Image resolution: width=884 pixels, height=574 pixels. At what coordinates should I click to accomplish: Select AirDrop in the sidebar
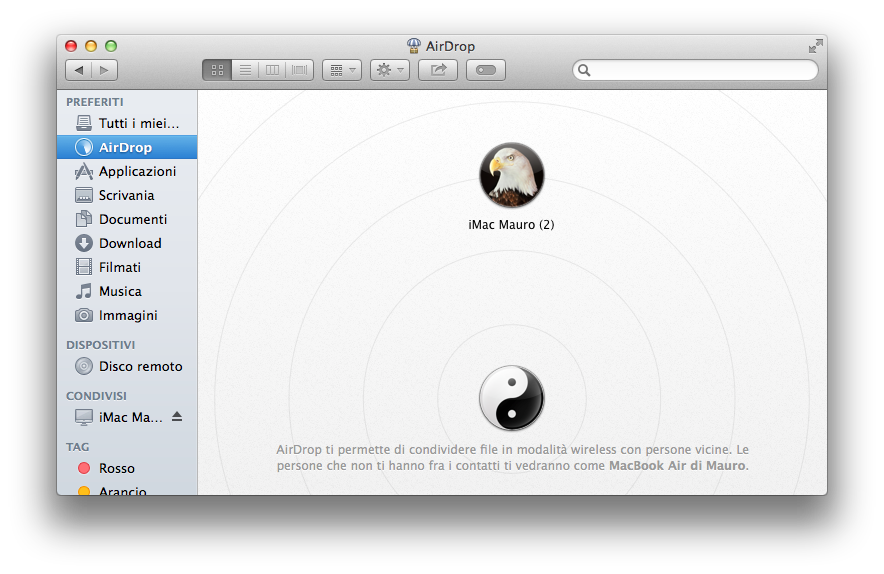[x=127, y=147]
